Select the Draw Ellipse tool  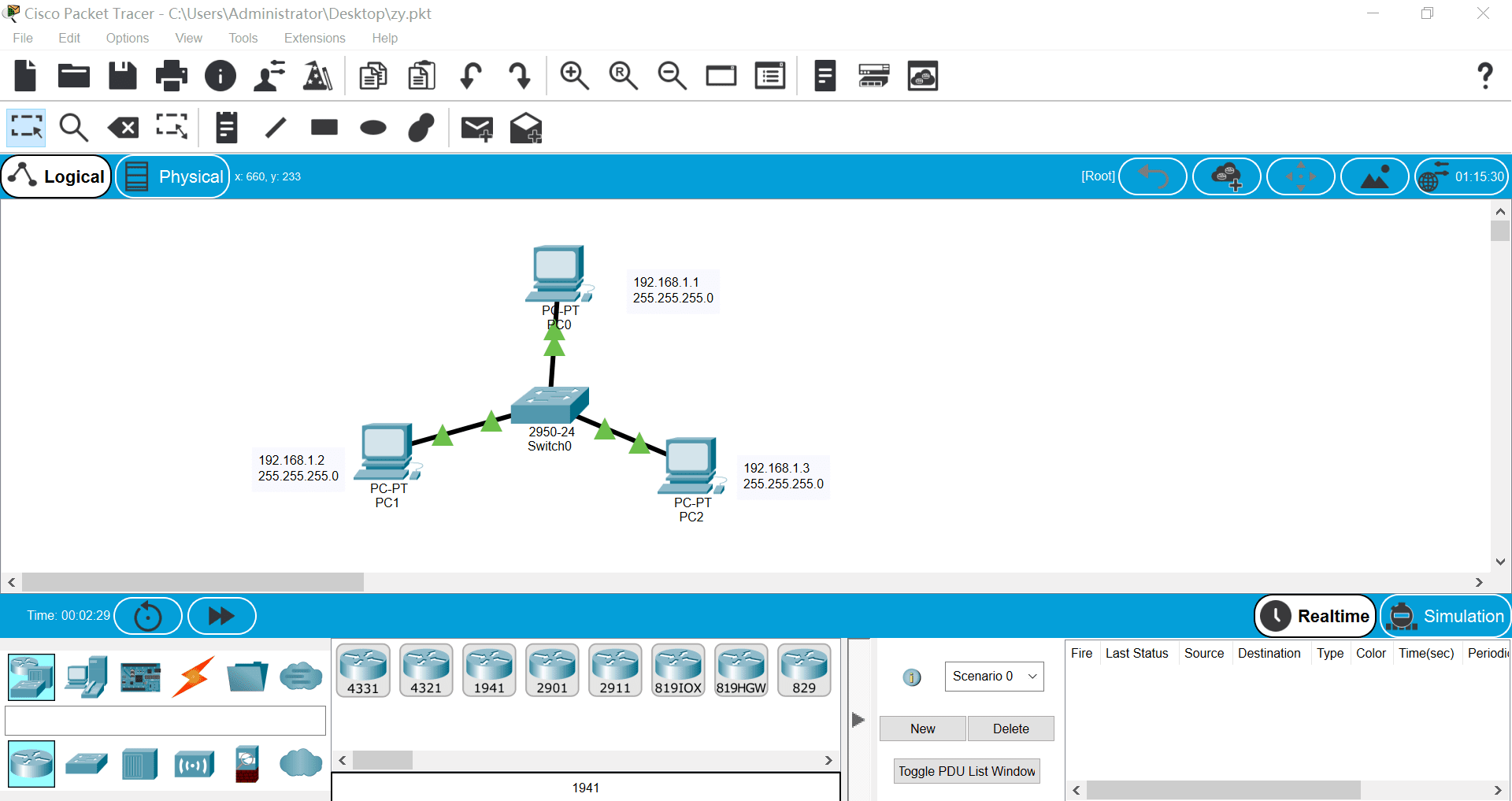click(x=373, y=128)
